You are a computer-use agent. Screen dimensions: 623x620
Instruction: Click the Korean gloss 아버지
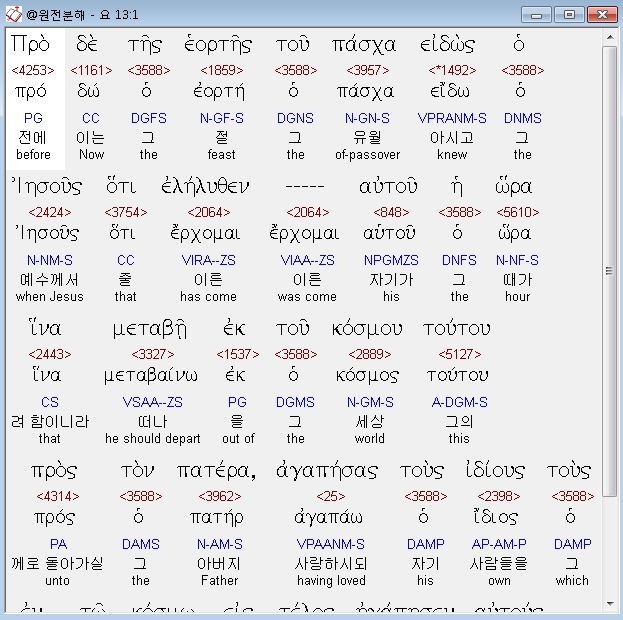(x=219, y=564)
